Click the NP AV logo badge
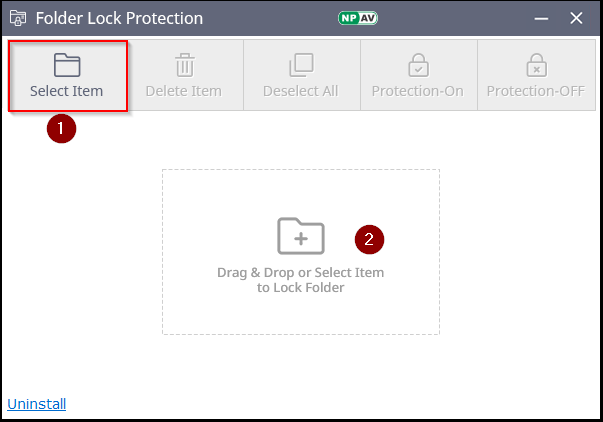 (x=358, y=18)
